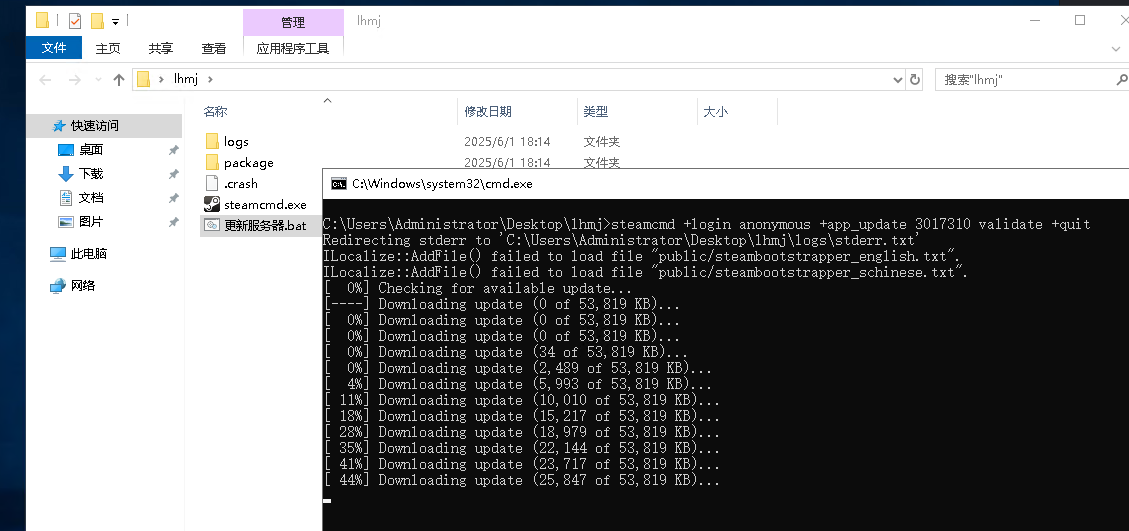Screen dimensions: 1129x531
Task: Click the 管理 contextual tab header
Action: click(x=293, y=22)
